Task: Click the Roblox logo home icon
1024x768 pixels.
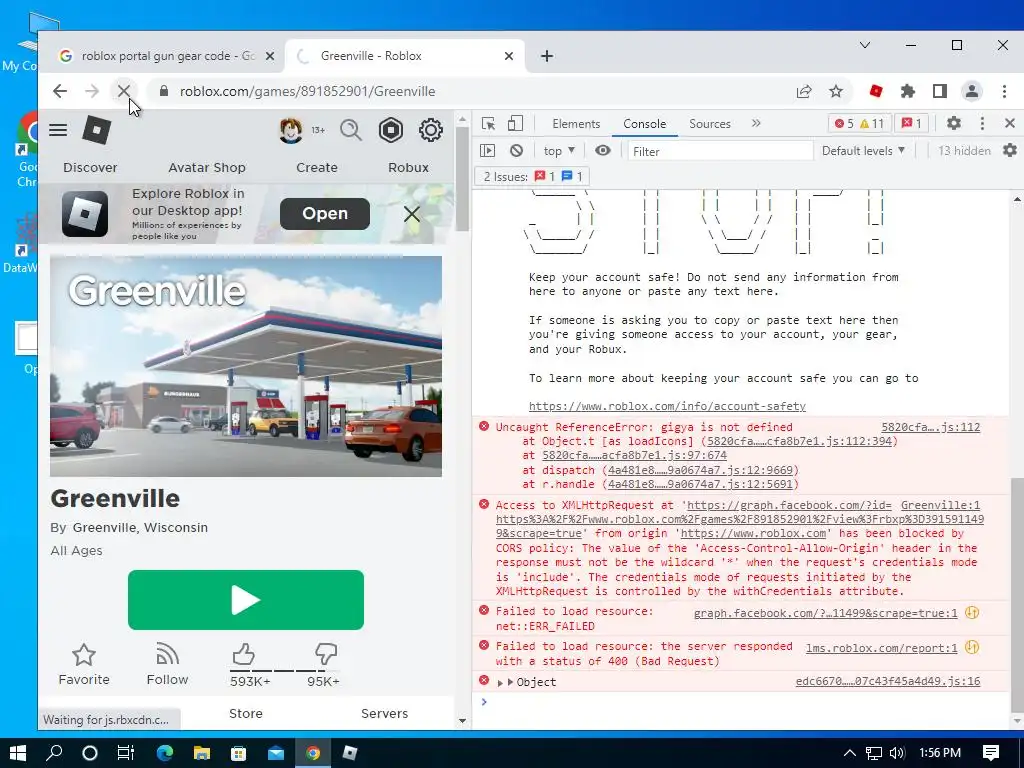Action: click(97, 130)
